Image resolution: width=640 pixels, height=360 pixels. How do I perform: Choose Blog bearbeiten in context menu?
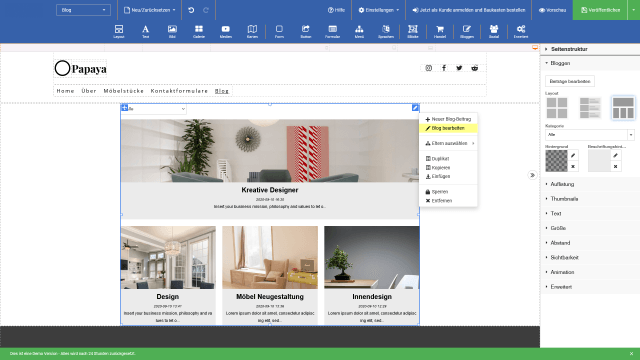(448, 128)
